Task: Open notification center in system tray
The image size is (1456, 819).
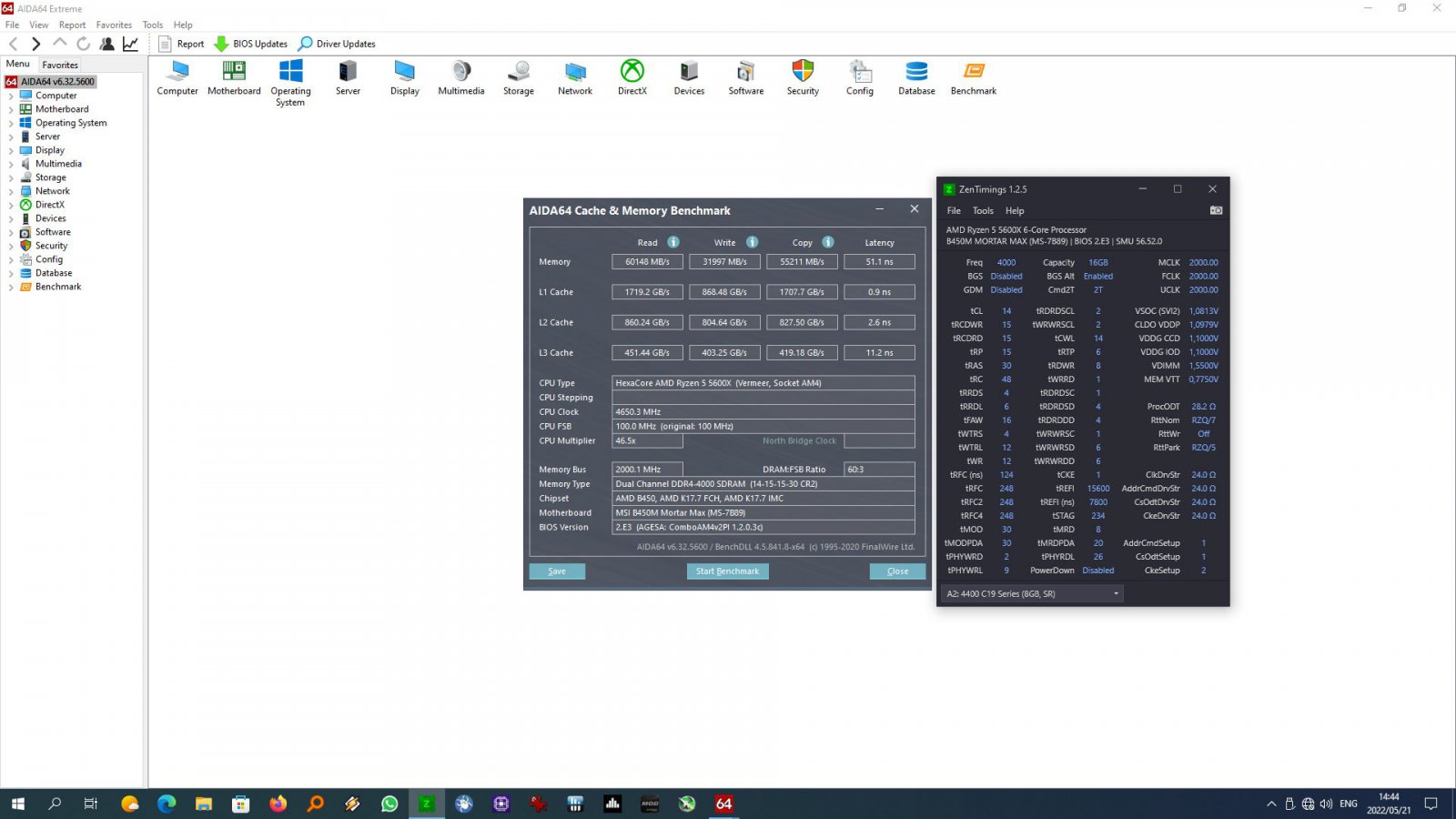Action: (x=1431, y=804)
